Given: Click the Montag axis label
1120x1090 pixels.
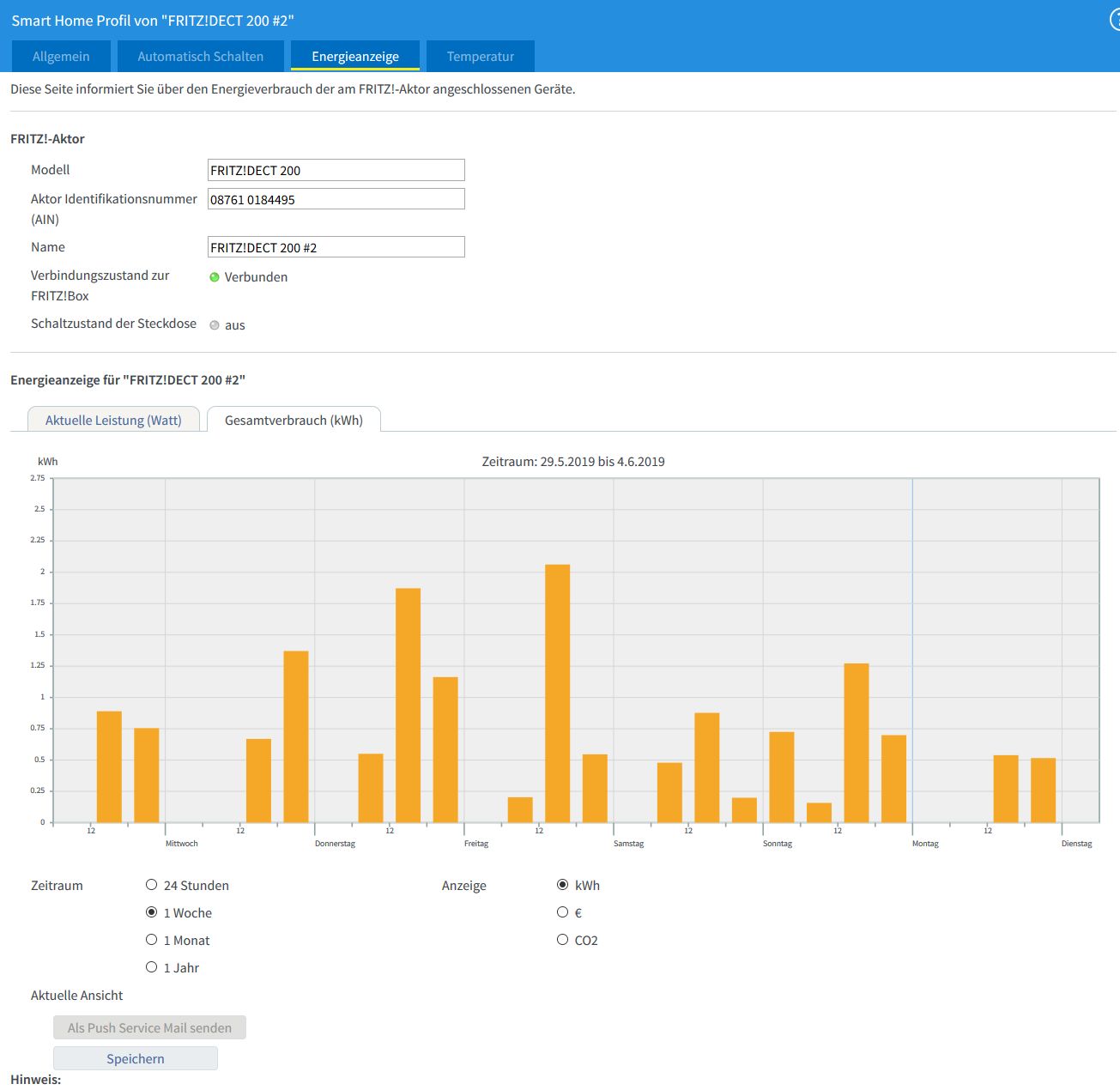Looking at the screenshot, I should click(x=925, y=844).
